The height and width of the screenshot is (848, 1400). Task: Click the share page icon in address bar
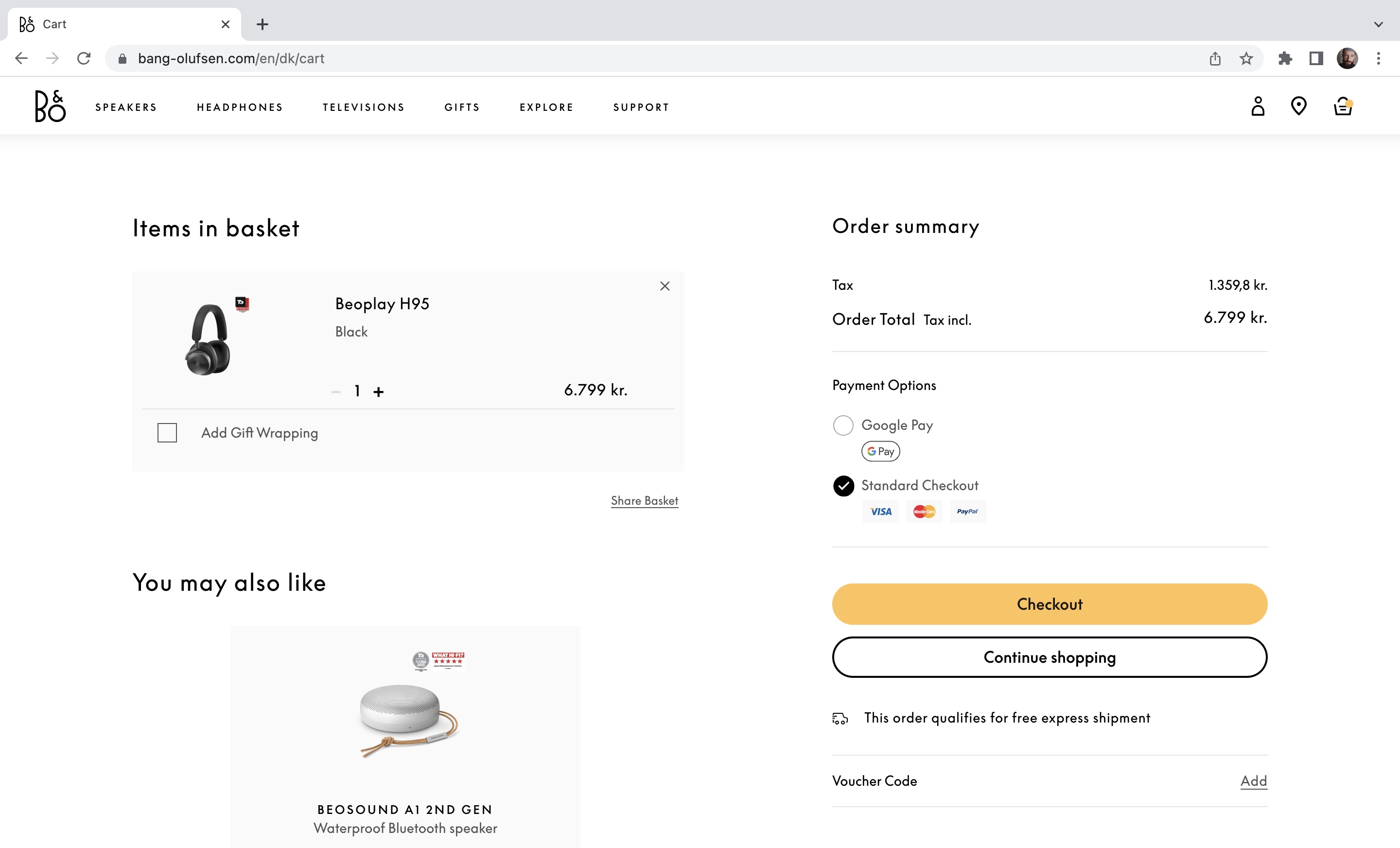click(1215, 58)
